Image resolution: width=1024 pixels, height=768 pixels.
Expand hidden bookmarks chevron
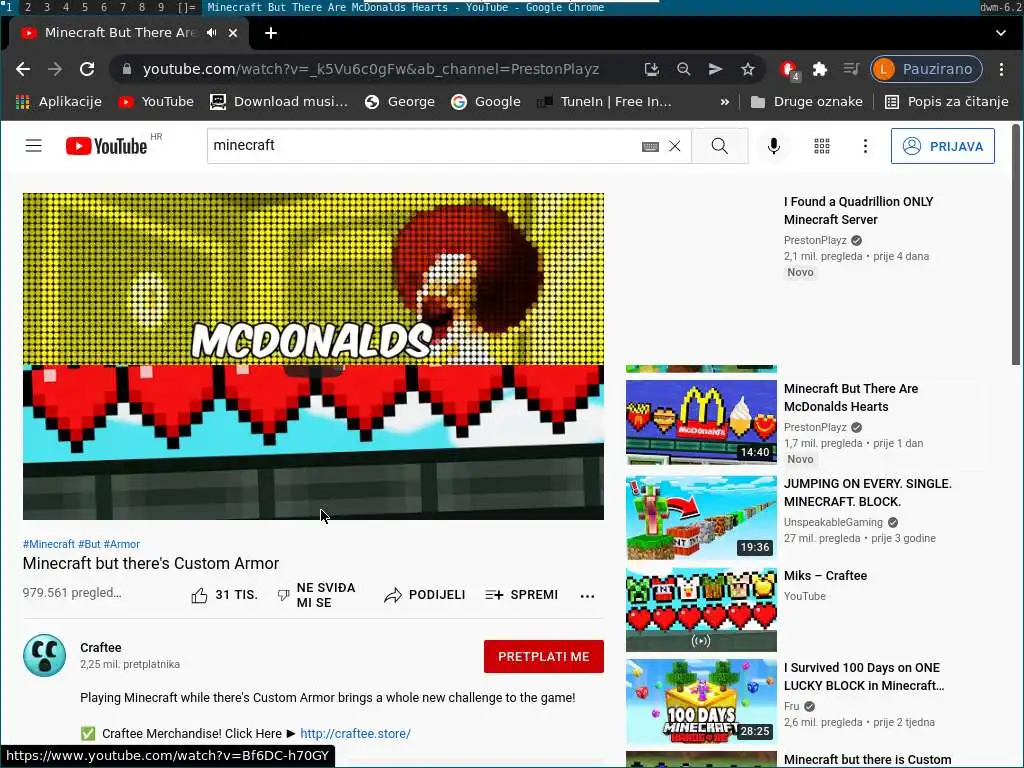click(x=724, y=102)
